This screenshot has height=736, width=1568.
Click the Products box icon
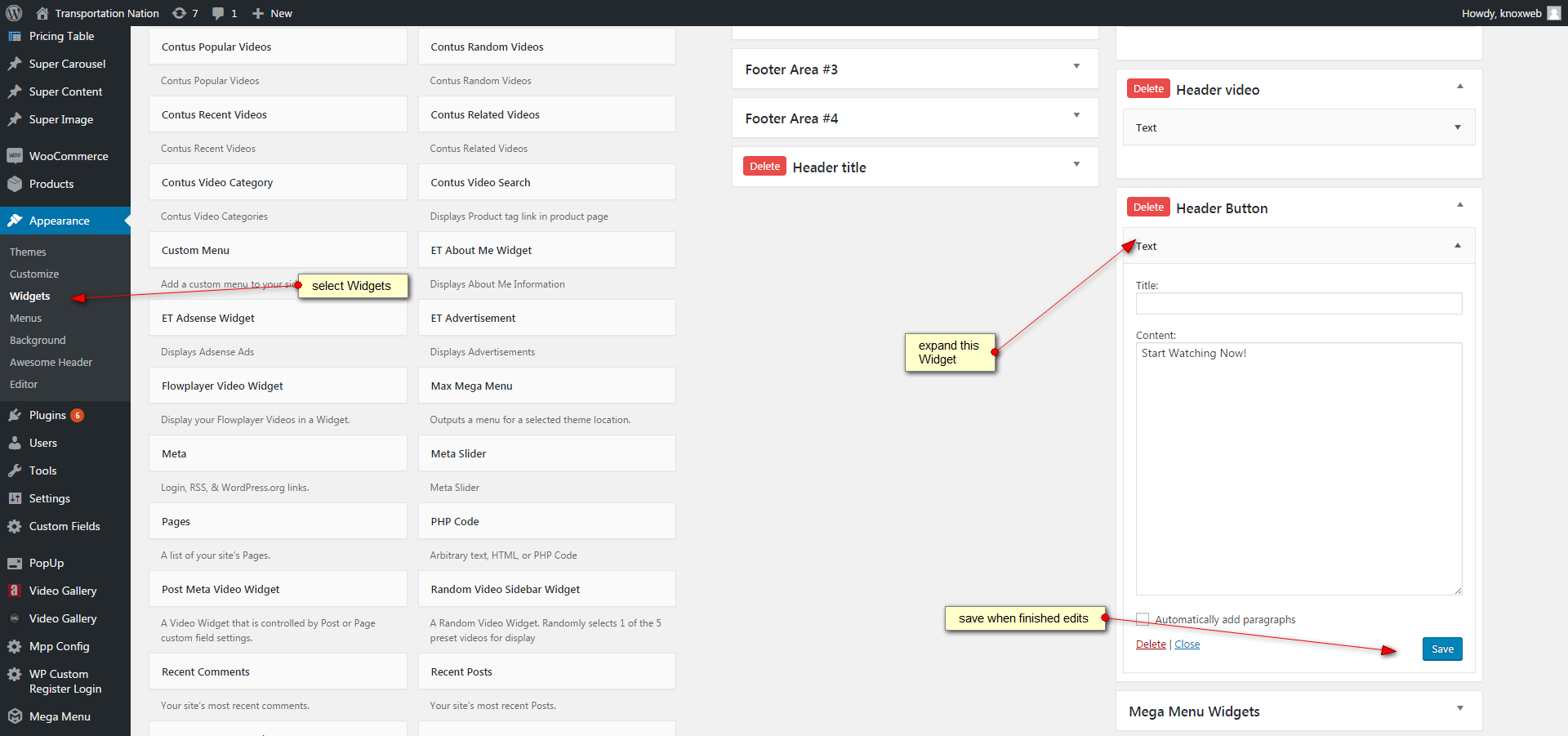tap(15, 184)
